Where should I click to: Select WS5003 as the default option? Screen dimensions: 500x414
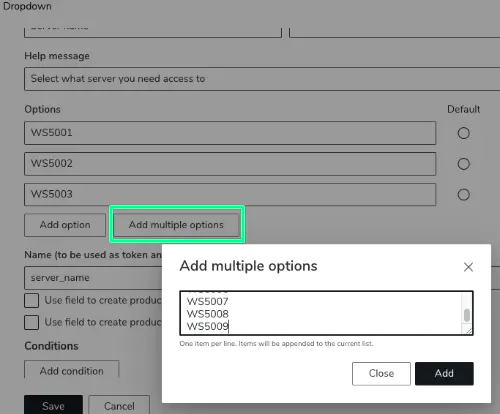coord(463,194)
